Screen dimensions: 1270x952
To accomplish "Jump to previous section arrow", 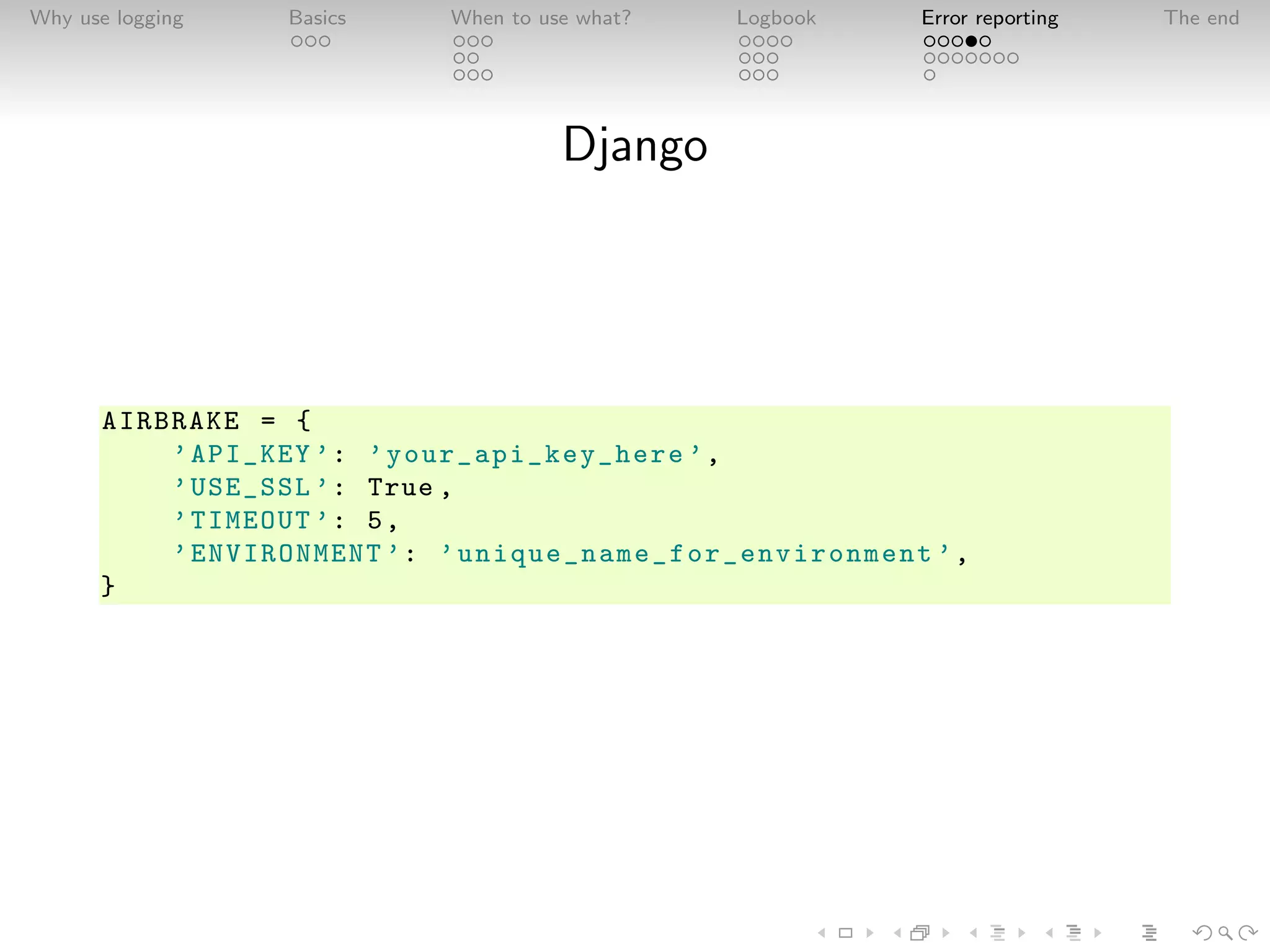I will pyautogui.click(x=1049, y=933).
